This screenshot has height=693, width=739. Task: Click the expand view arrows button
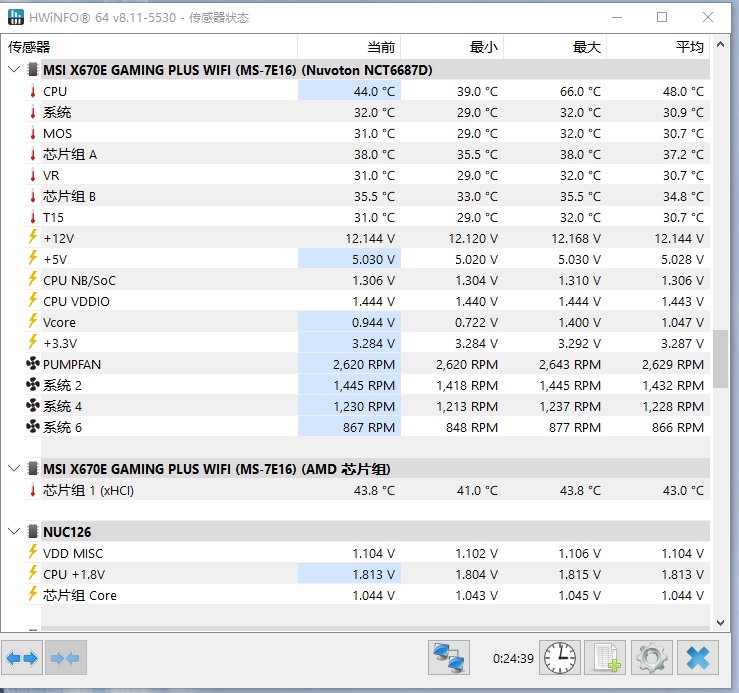pyautogui.click(x=22, y=658)
